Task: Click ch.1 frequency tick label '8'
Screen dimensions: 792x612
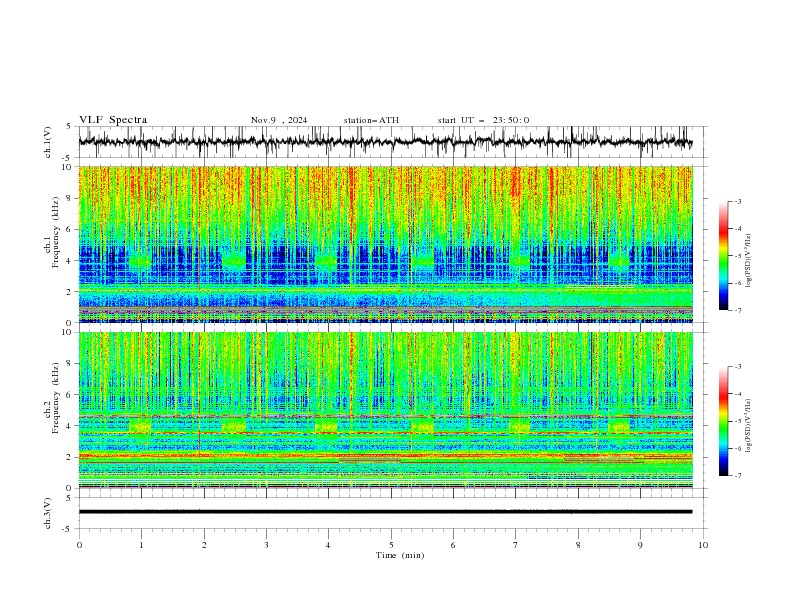Action: [x=70, y=198]
